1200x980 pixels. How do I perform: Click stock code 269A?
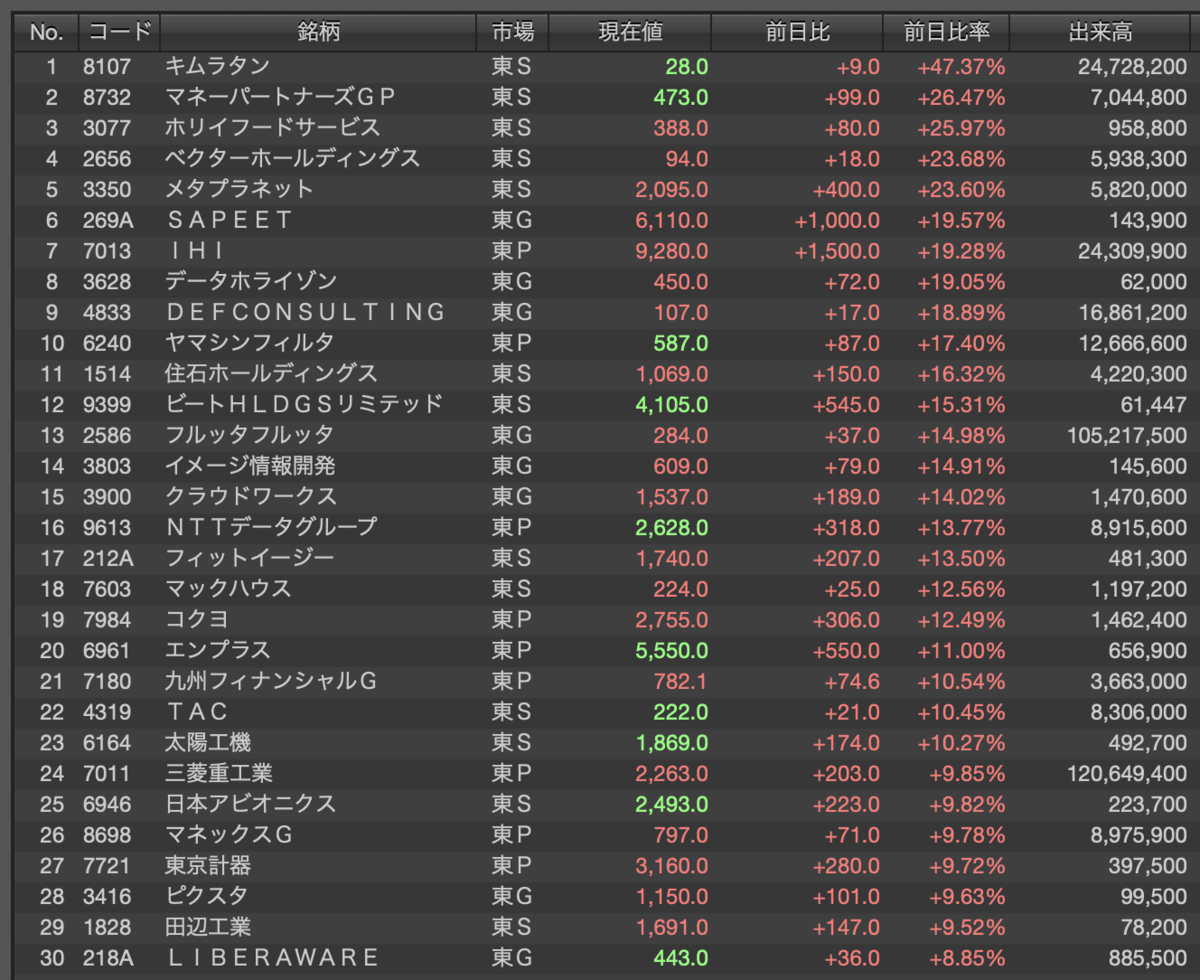point(108,220)
